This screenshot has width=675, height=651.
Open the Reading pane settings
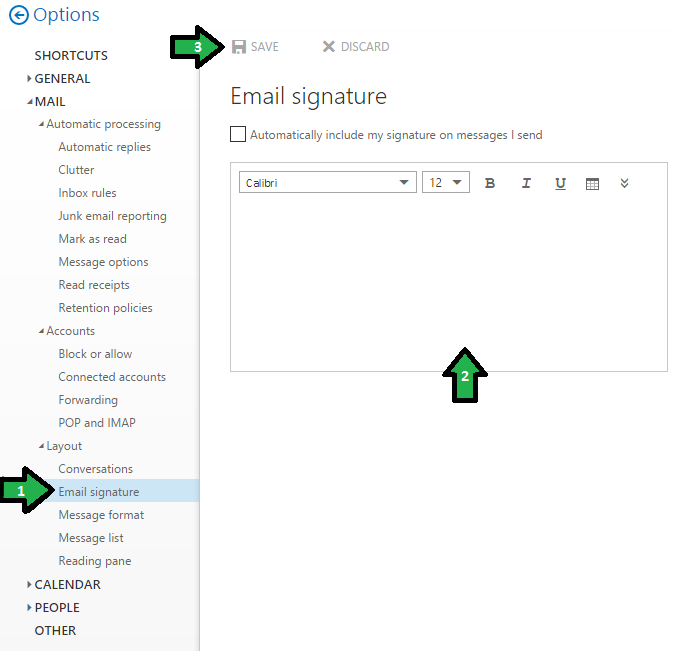(x=94, y=561)
